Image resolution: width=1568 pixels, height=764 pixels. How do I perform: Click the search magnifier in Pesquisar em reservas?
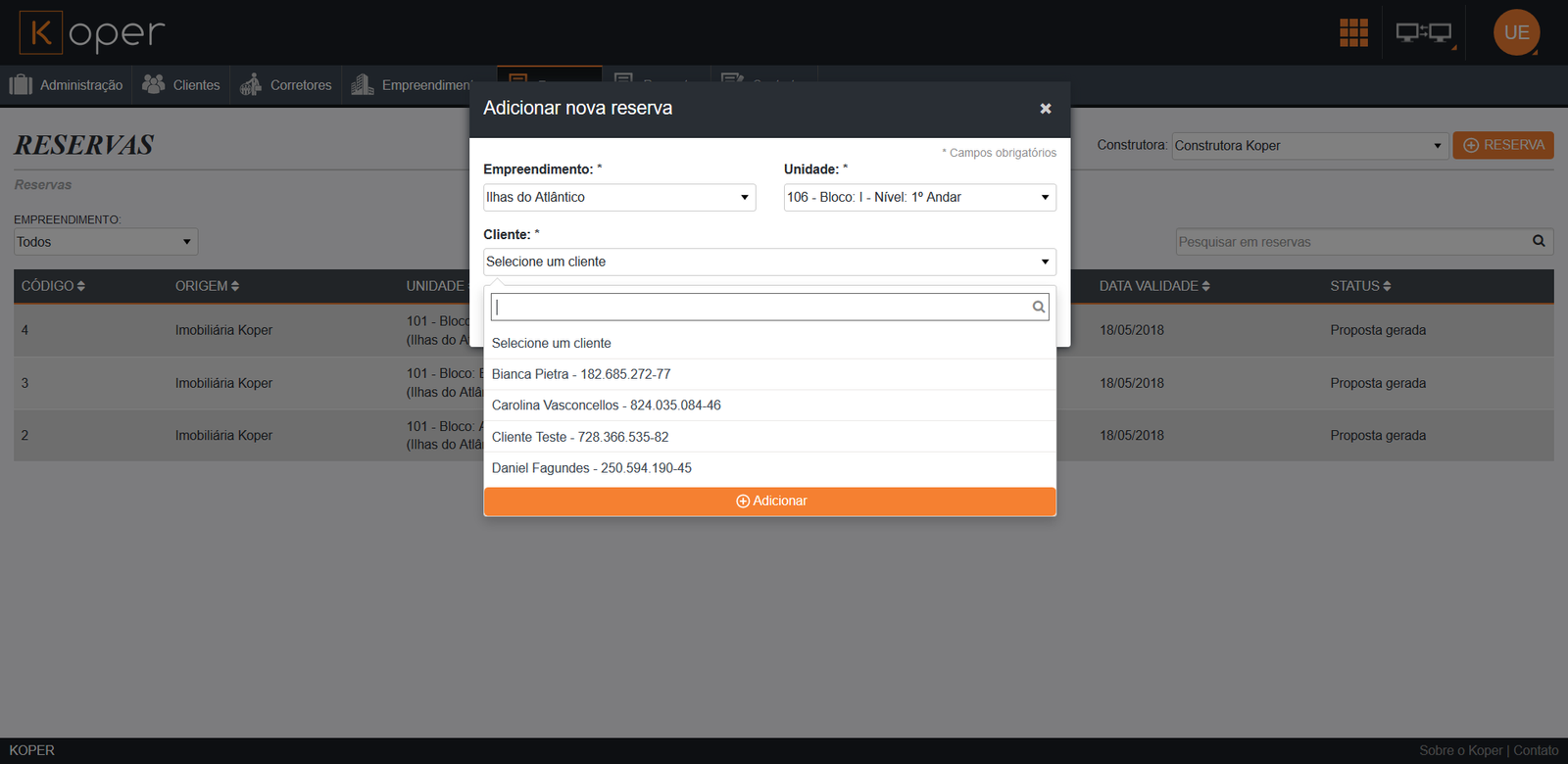pos(1539,241)
